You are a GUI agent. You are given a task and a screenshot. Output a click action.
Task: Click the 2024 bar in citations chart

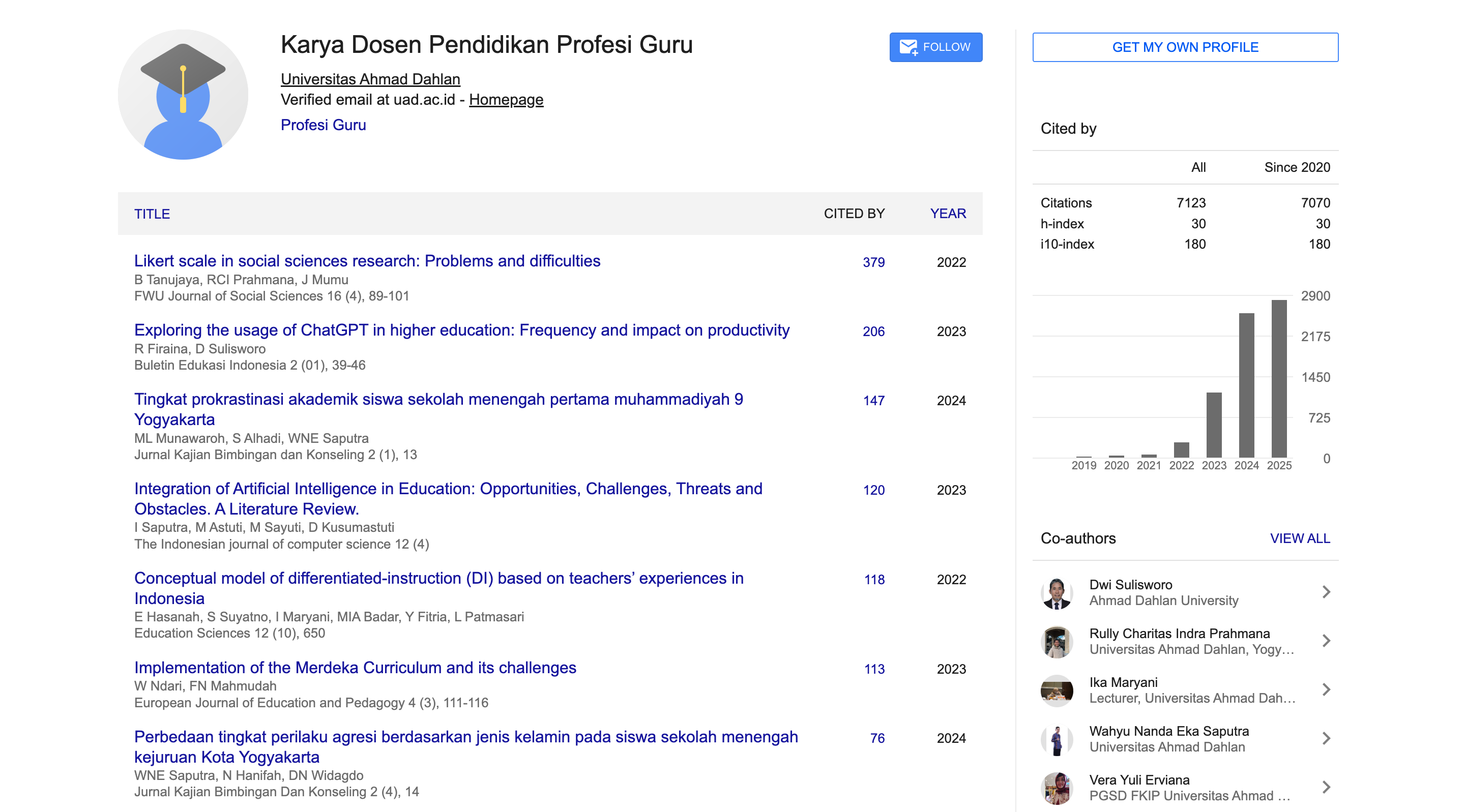point(1246,385)
